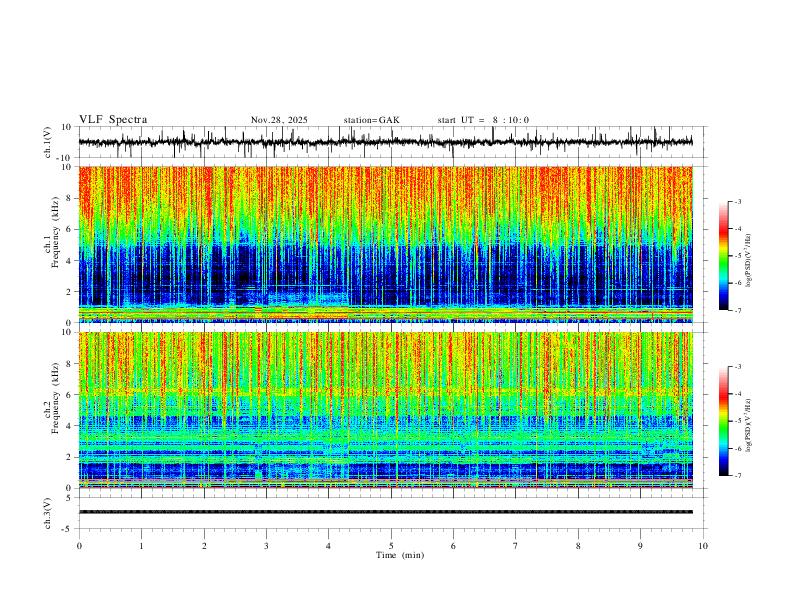Click the '-7' label on ch.2 color bar
The image size is (792, 612).
[x=737, y=476]
